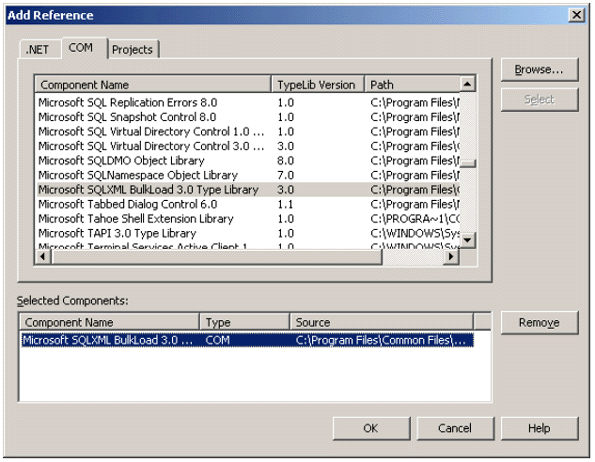Click version 7.0 of SQLNamespace Object Library
595x462 pixels.
click(x=286, y=175)
